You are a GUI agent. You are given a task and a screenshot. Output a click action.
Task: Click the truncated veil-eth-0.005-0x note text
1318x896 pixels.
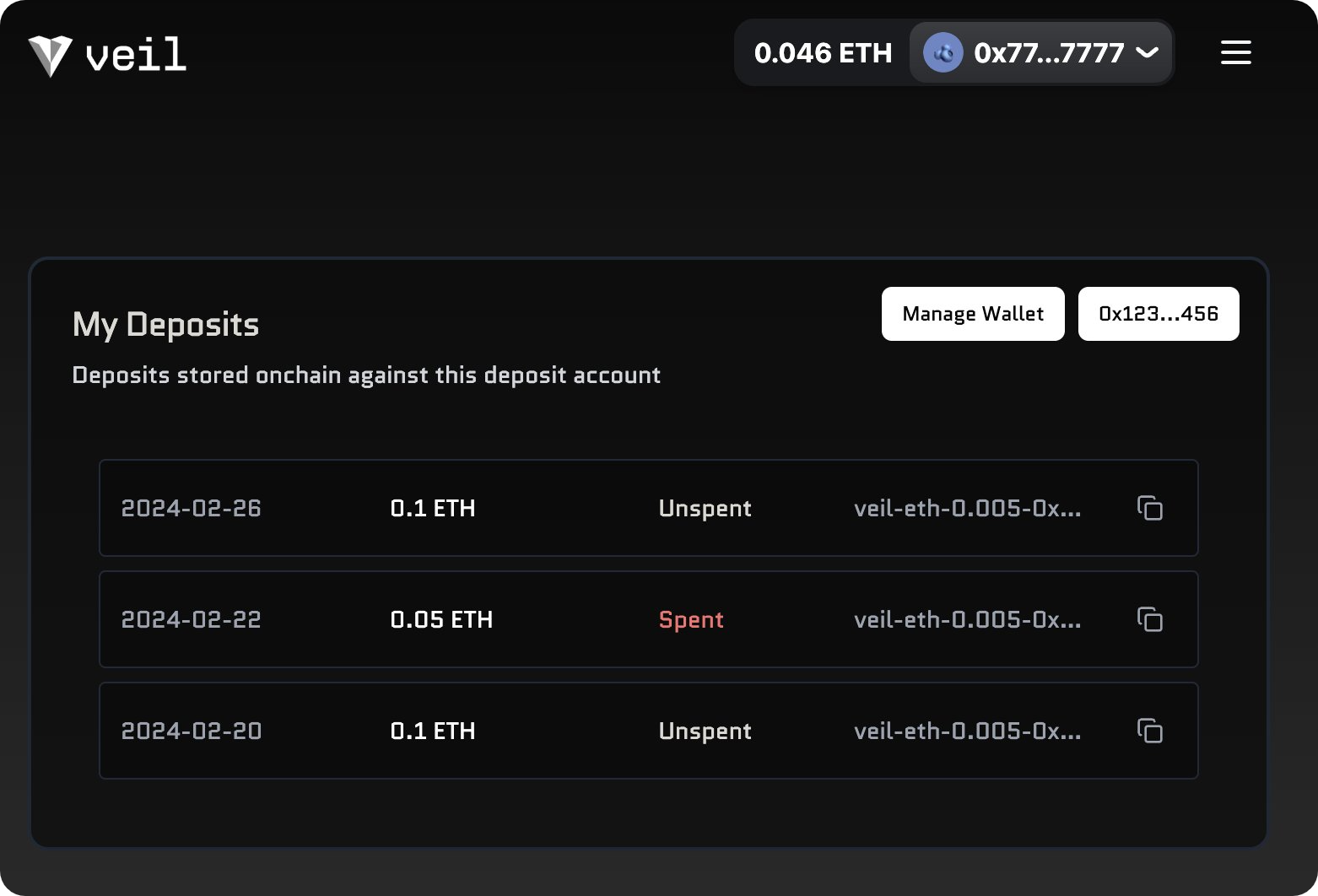point(967,508)
